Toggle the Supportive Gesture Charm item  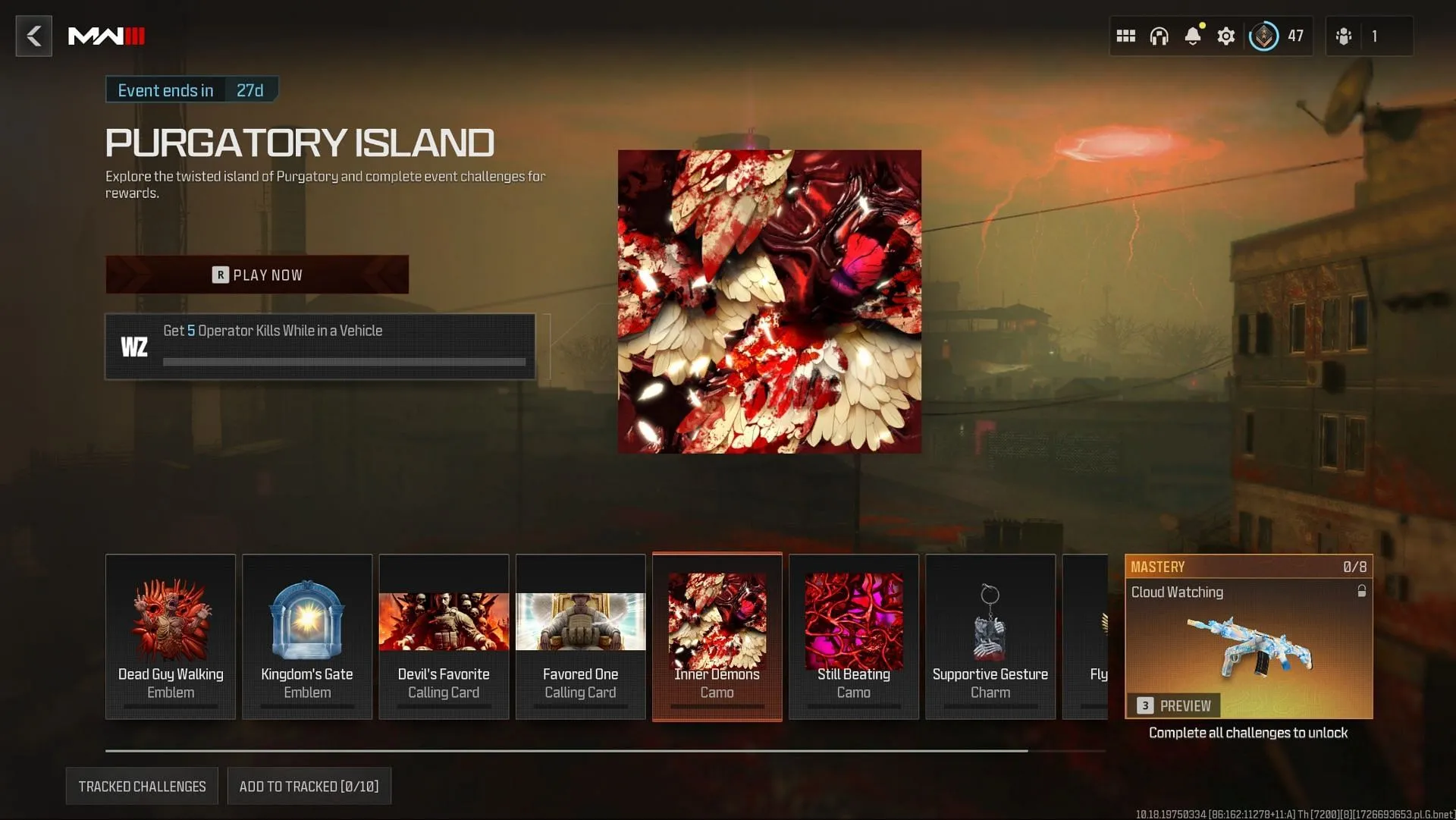(990, 636)
